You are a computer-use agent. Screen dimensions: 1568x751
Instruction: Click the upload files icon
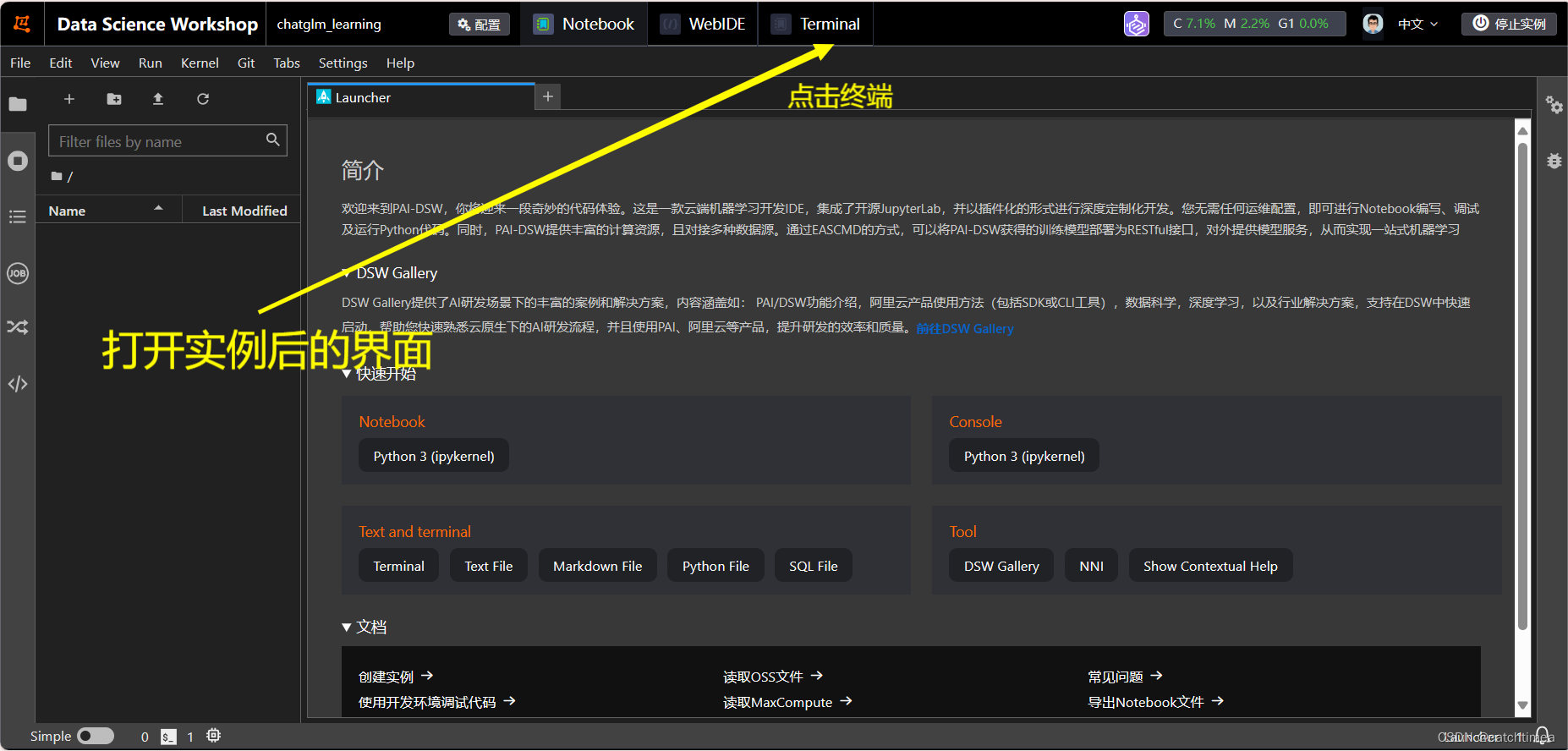point(158,99)
